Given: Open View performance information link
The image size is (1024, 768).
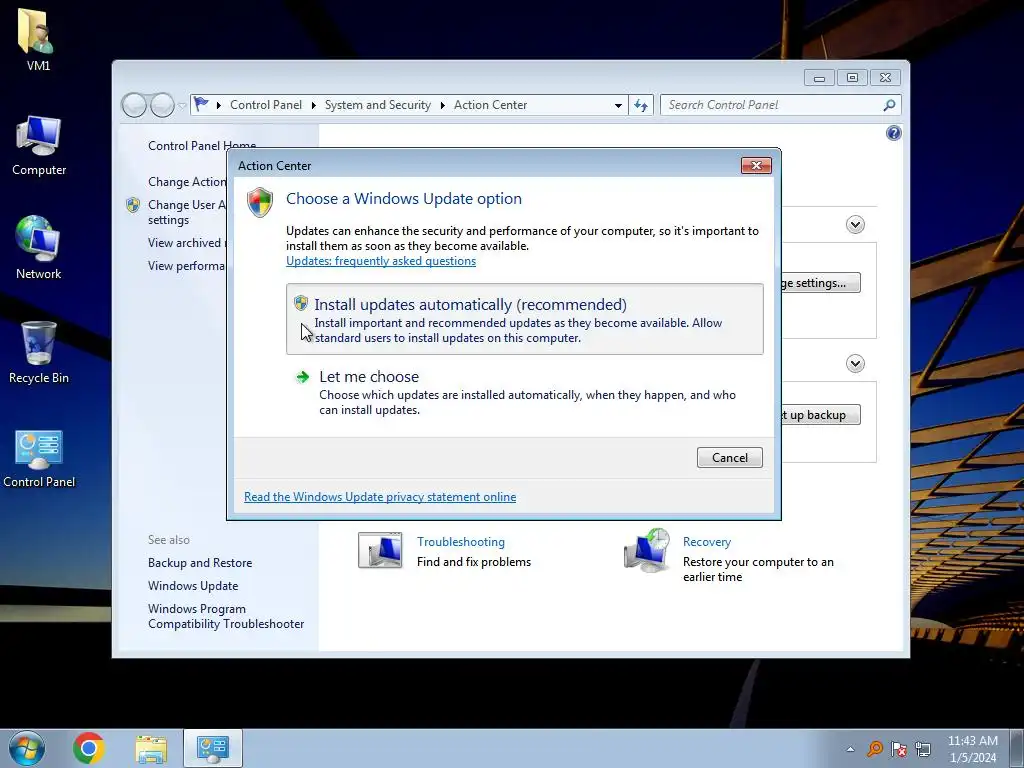Looking at the screenshot, I should [187, 266].
